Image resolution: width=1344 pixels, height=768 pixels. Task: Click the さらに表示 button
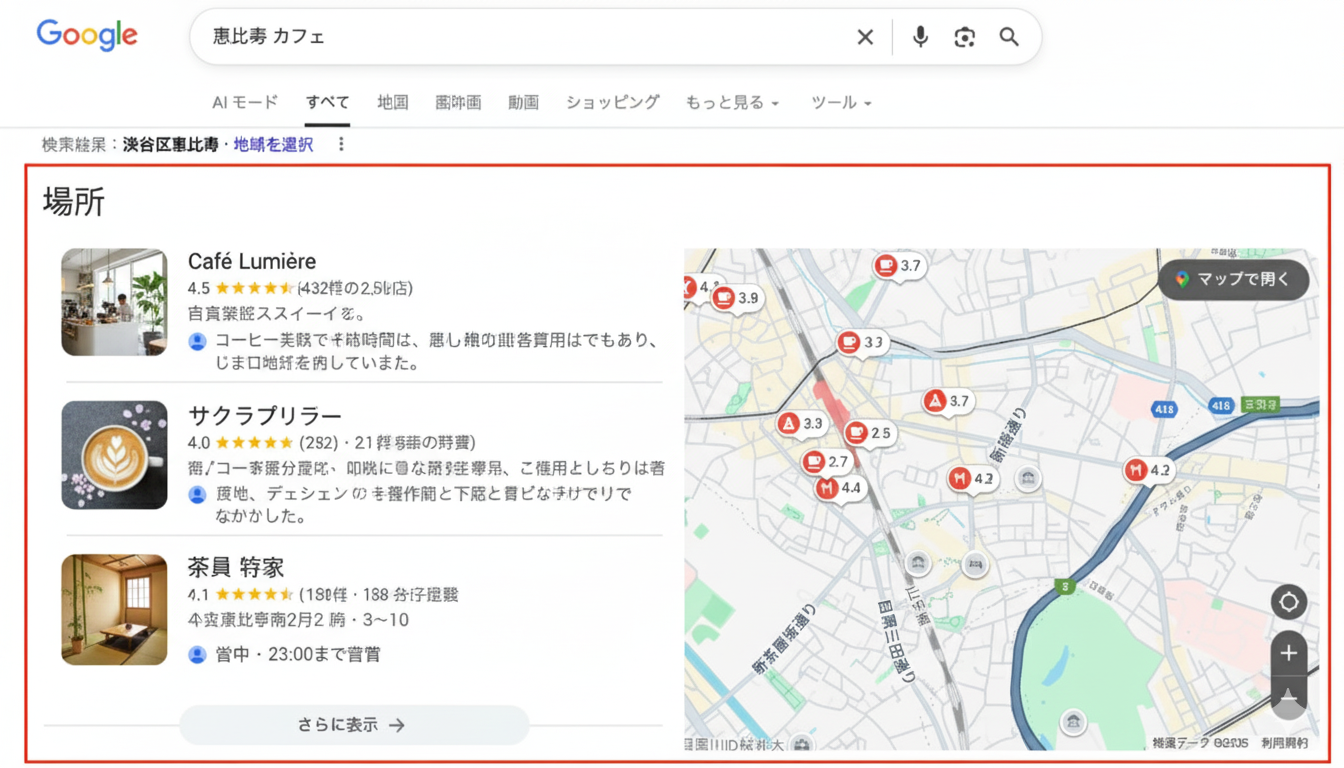354,725
